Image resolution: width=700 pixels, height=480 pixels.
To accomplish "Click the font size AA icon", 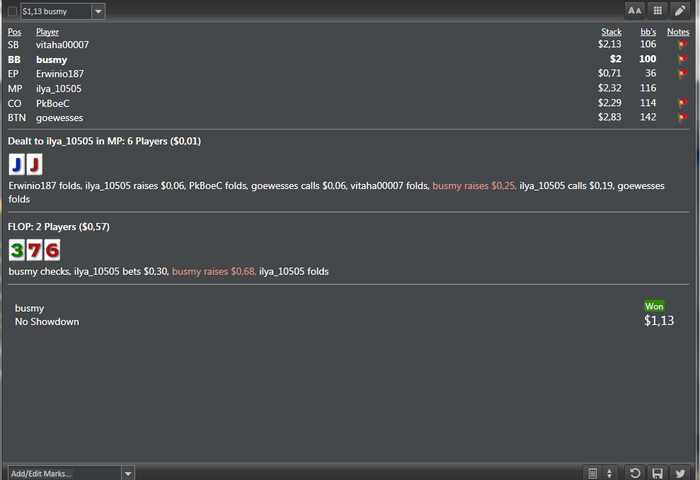I will (x=634, y=11).
